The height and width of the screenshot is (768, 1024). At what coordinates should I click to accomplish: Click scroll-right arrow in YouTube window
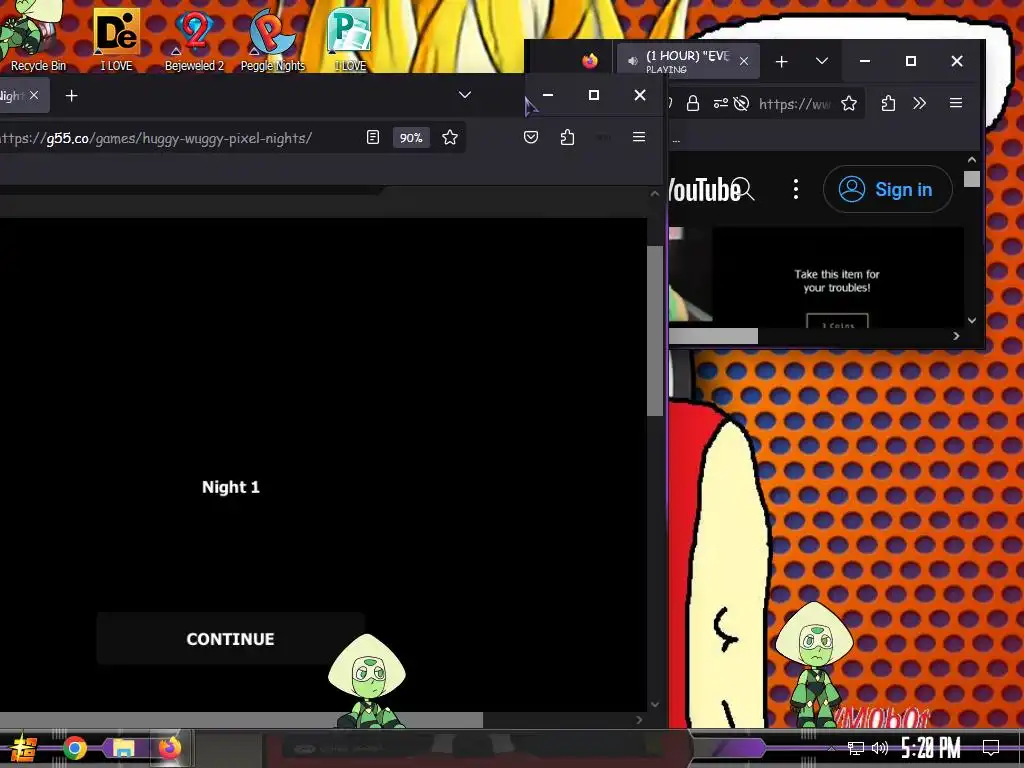pos(956,336)
